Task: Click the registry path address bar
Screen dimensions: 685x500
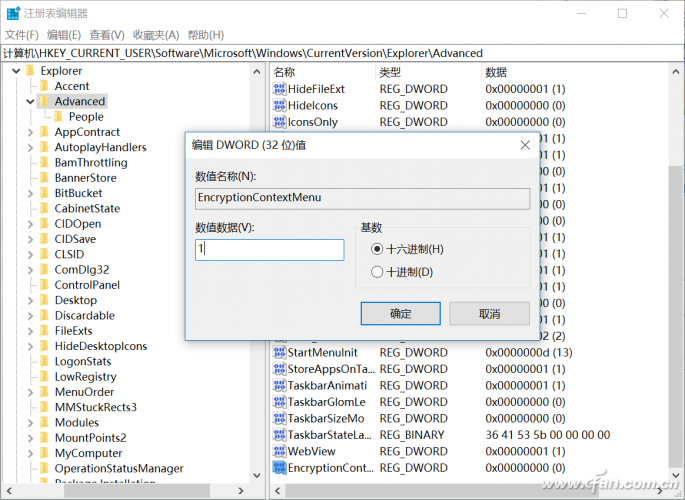Action: tap(342, 53)
